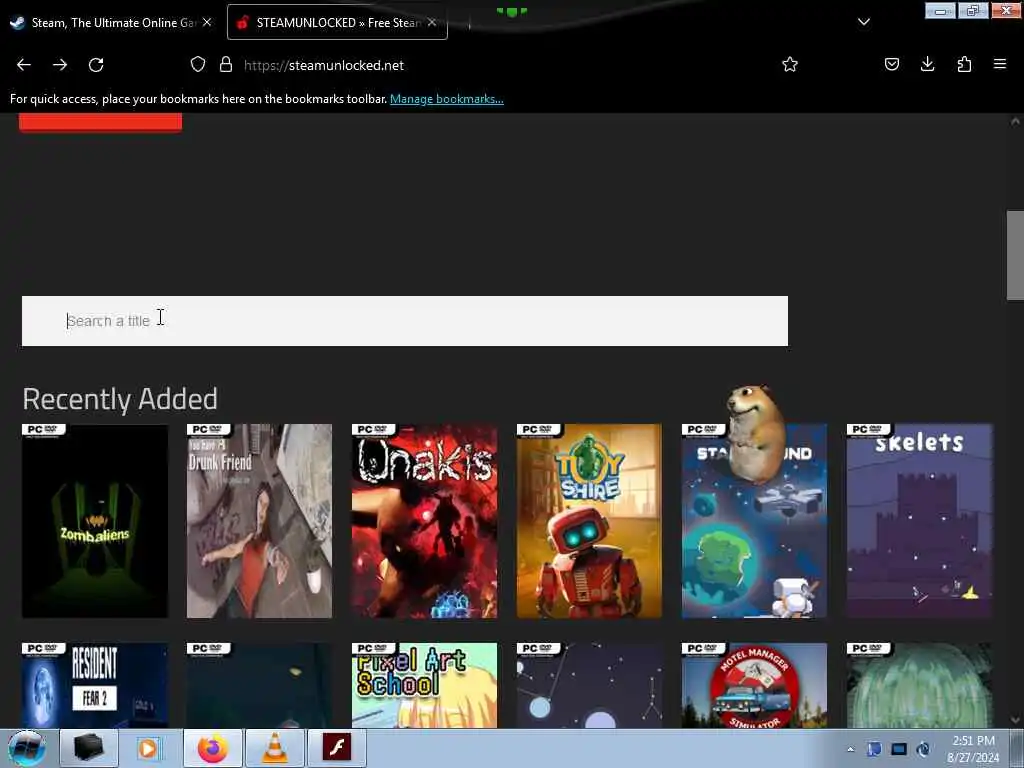Bookmark this page with the star

[x=790, y=65]
